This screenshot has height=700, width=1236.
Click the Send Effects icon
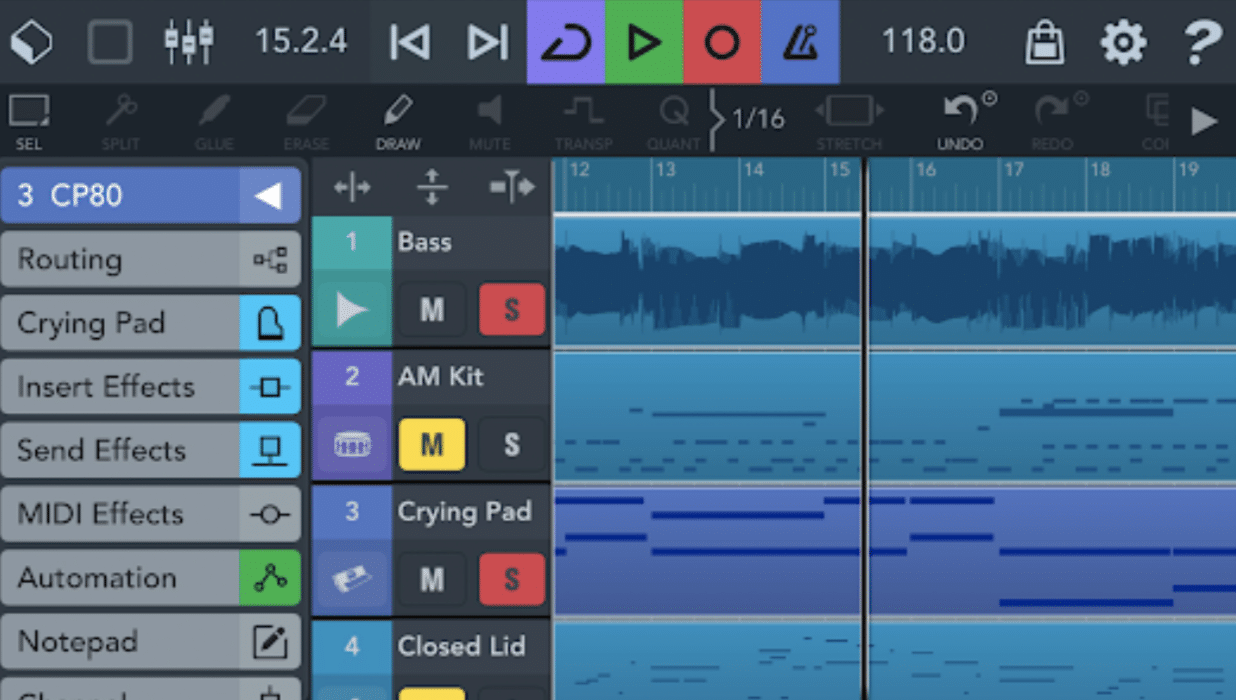coord(270,450)
